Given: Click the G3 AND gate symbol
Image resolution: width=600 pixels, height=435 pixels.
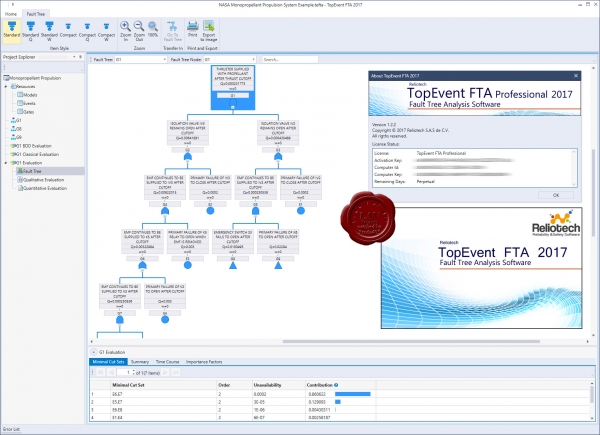Looking at the screenshot, I should pyautogui.click(x=278, y=157).
